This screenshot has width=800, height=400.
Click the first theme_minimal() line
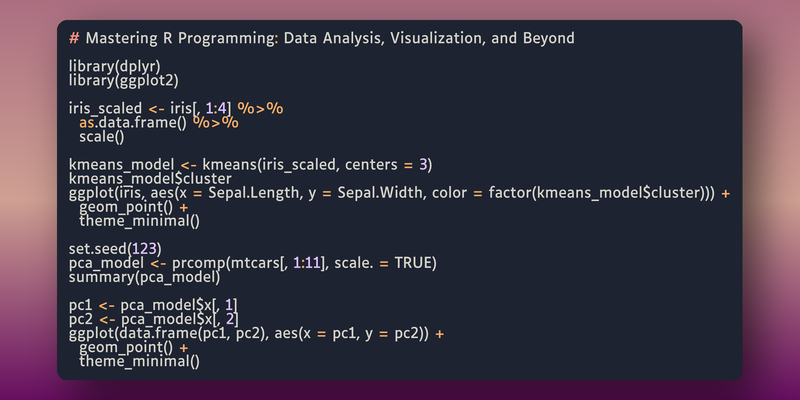click(x=139, y=221)
